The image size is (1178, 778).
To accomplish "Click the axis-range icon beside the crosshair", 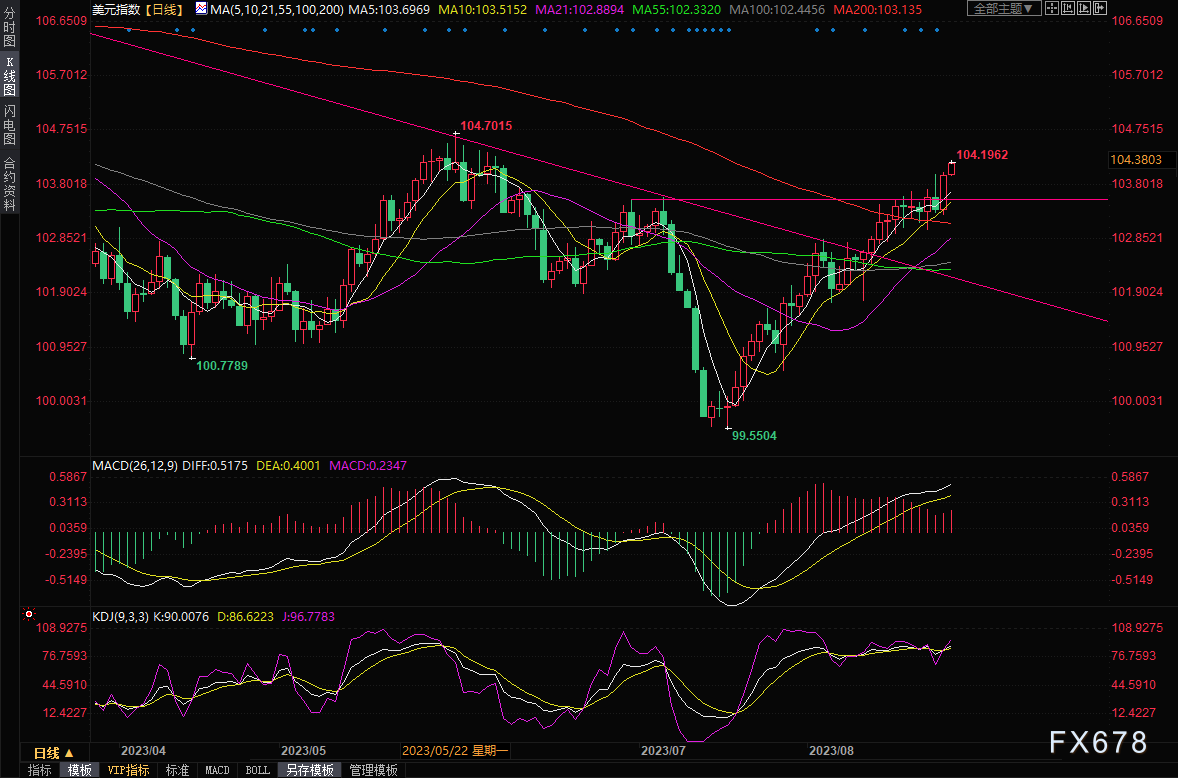I will coord(1068,8).
